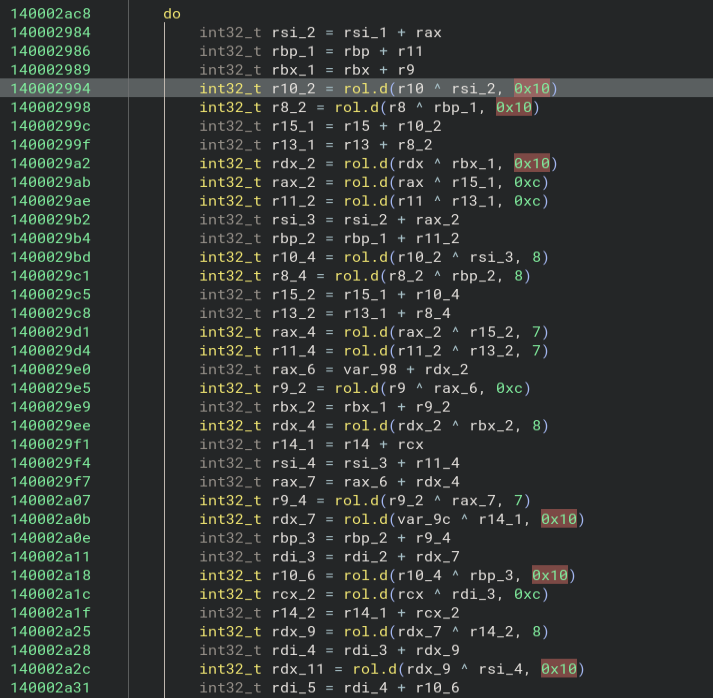Click address 140002a18
Viewport: 713px width, 698px height.
pos(50,575)
